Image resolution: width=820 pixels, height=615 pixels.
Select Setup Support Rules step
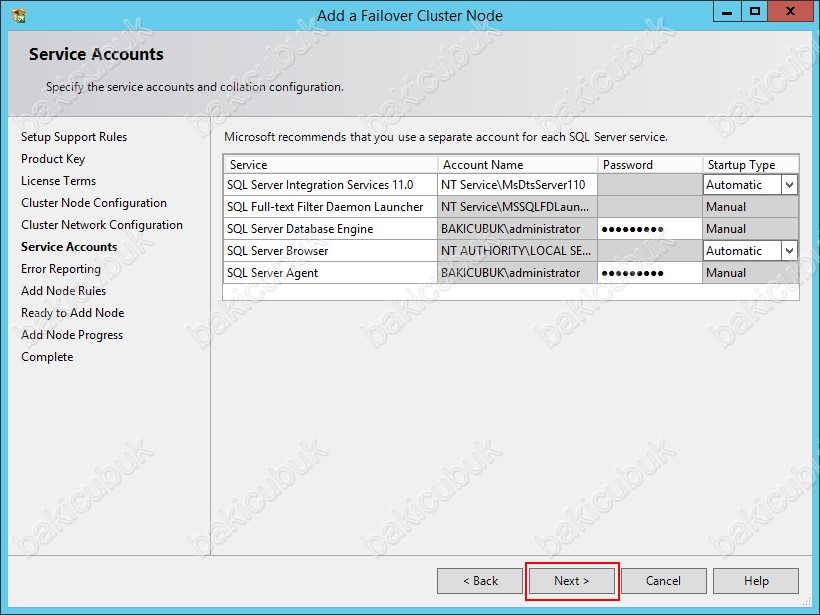click(74, 137)
